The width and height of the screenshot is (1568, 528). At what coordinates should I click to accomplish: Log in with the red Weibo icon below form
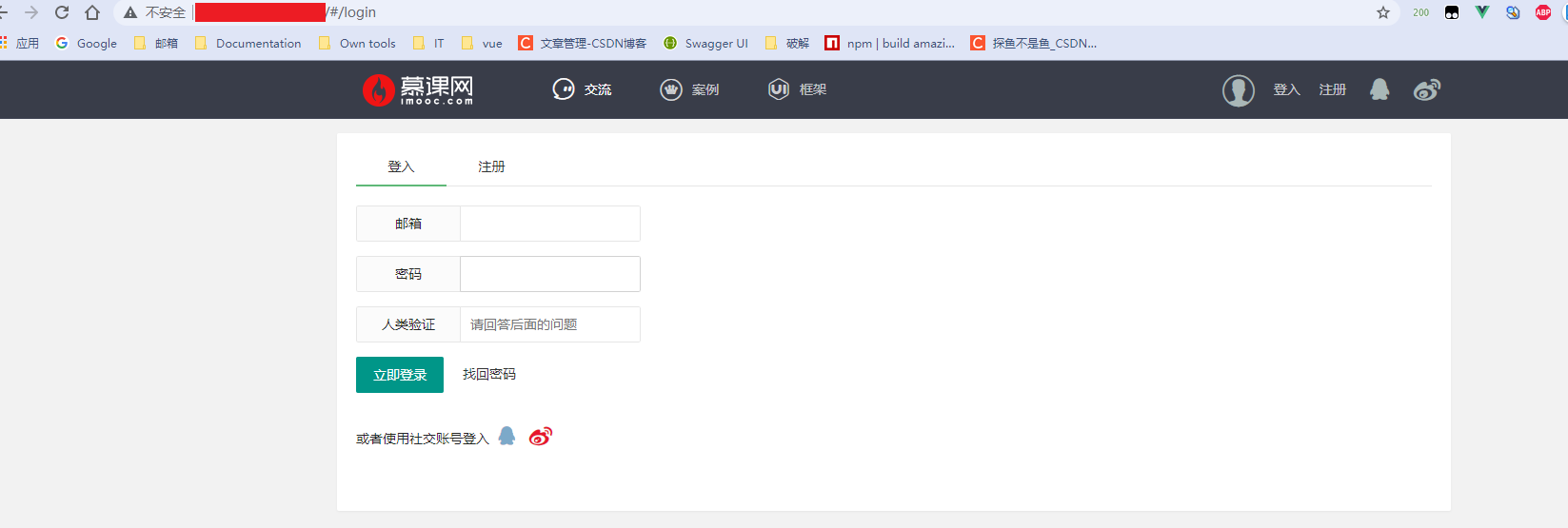540,436
